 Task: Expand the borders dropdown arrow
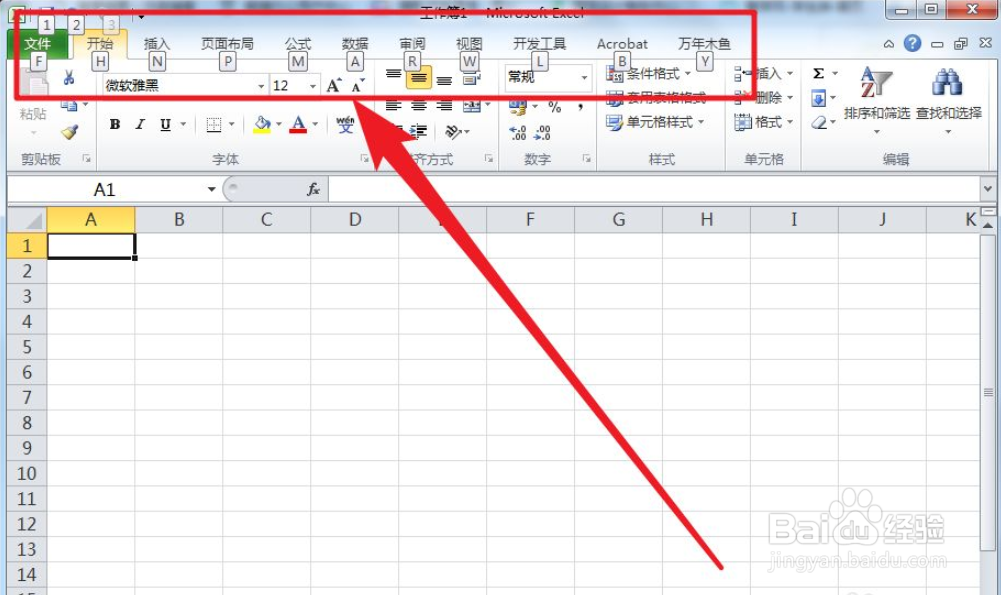(232, 124)
